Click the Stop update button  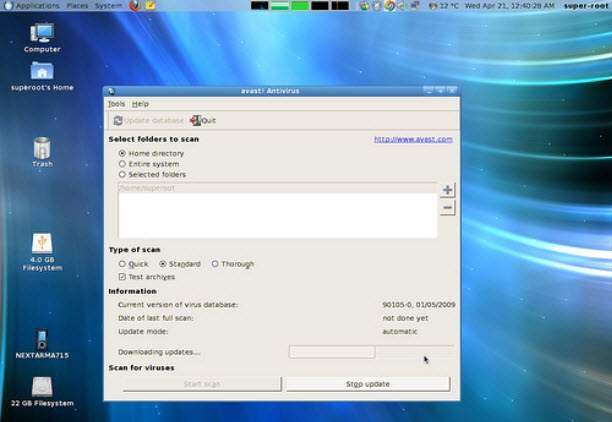[368, 384]
